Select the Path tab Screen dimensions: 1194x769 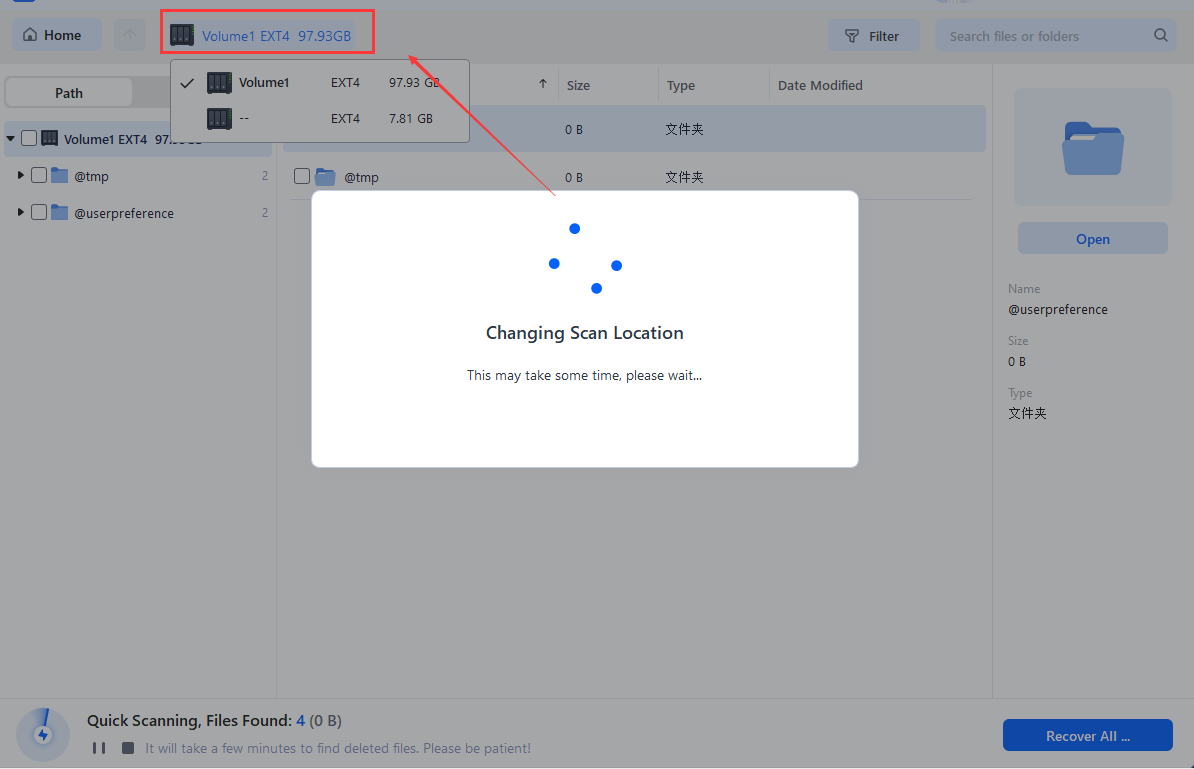(69, 93)
